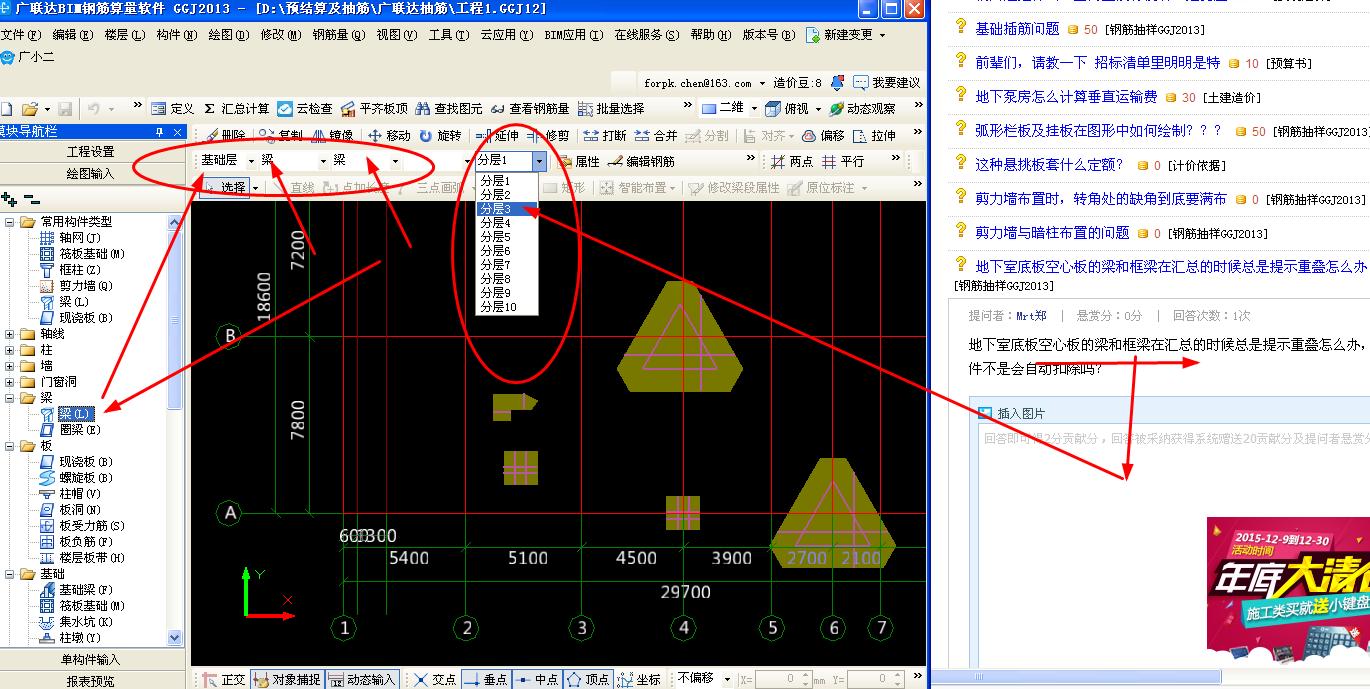Click 动态观察 (dynamic orbit) tool
The height and width of the screenshot is (689, 1370).
[x=862, y=108]
